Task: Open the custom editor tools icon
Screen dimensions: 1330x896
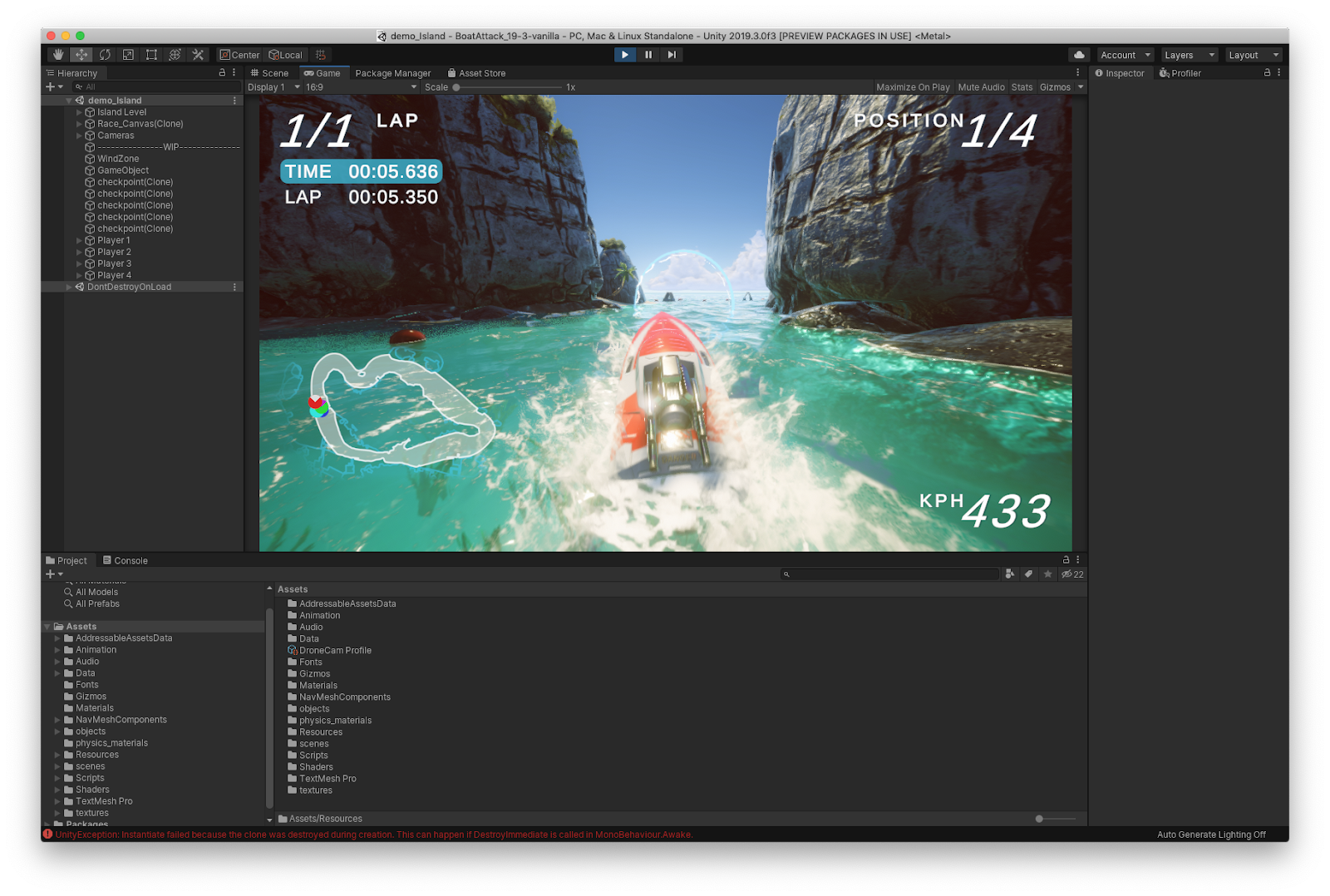Action: 198,55
